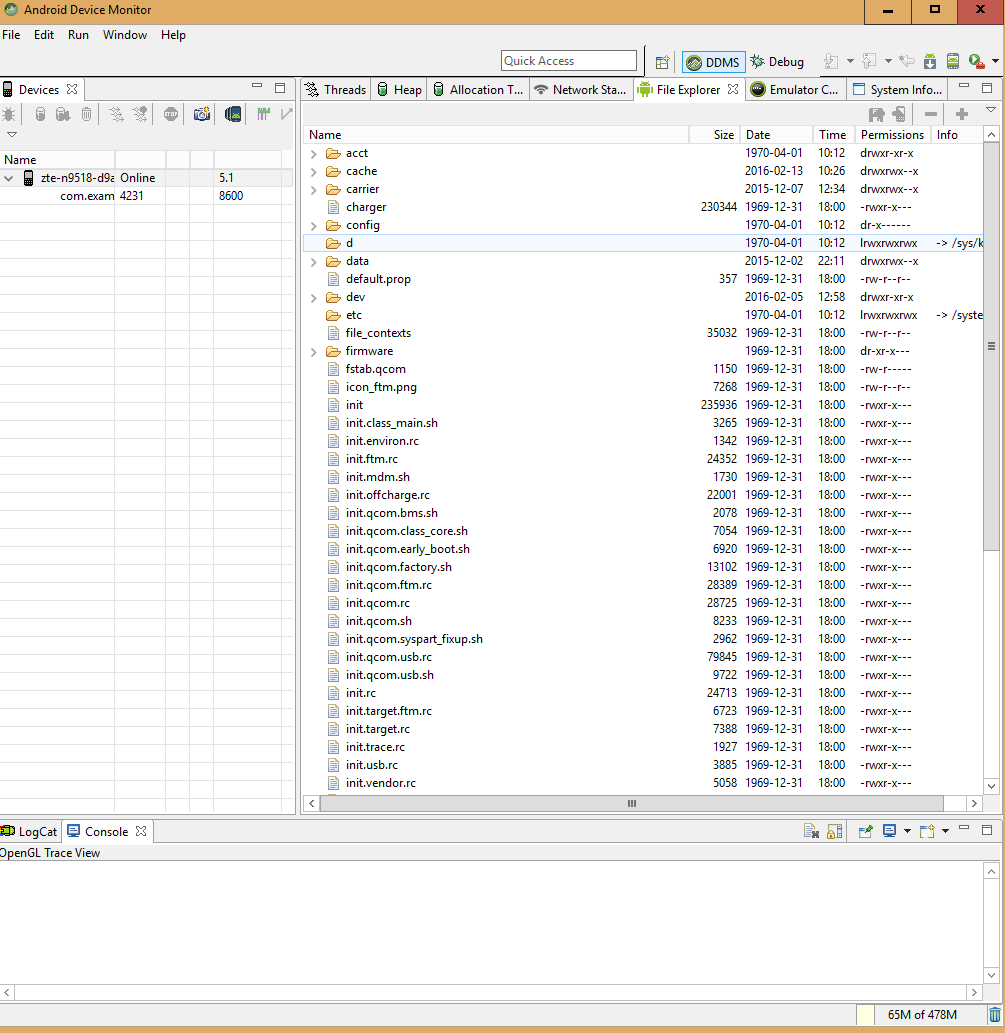Run garbage collection via status bar trash icon
1005x1033 pixels.
coord(993,1015)
